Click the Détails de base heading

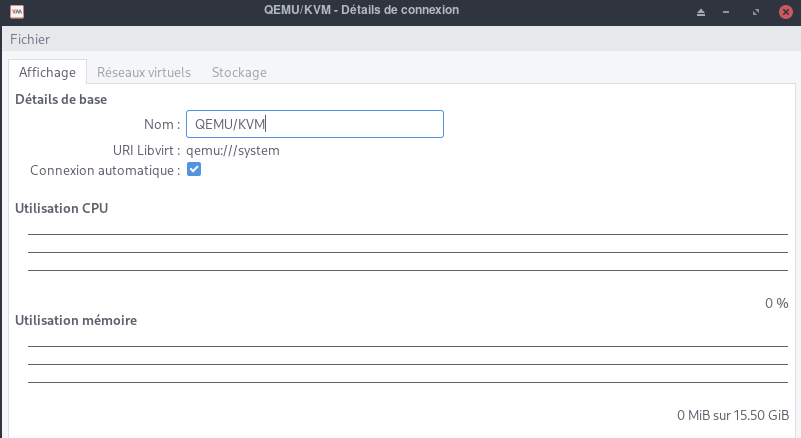[x=62, y=99]
